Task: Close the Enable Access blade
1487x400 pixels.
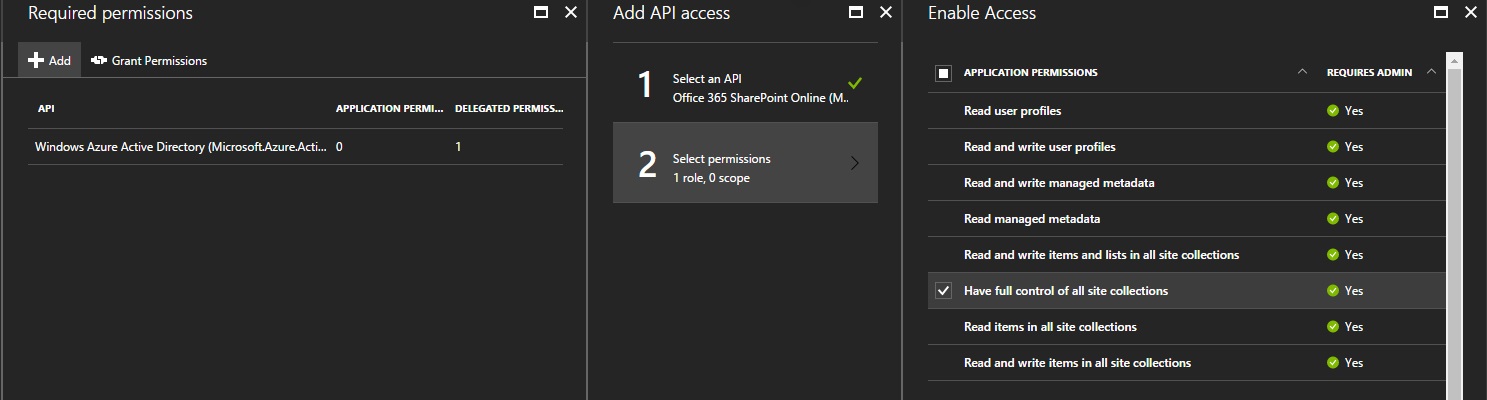Action: click(1471, 13)
